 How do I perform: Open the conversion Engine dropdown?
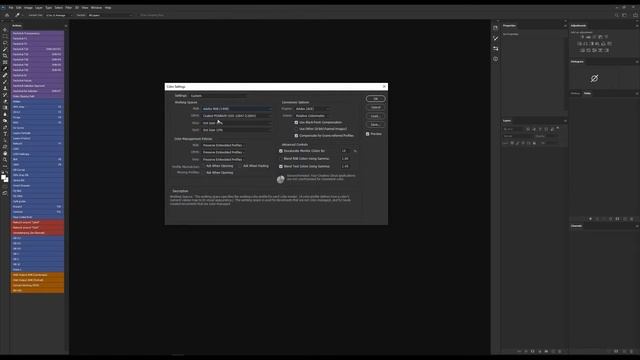tap(312, 109)
